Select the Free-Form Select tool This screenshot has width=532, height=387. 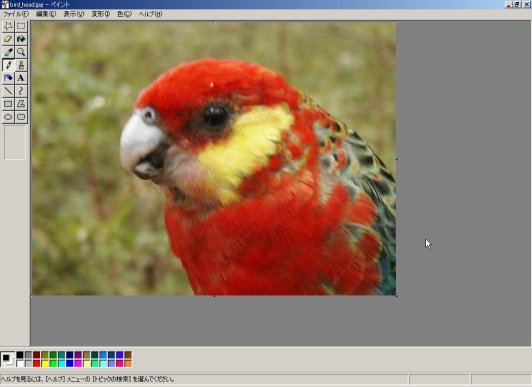coord(8,26)
